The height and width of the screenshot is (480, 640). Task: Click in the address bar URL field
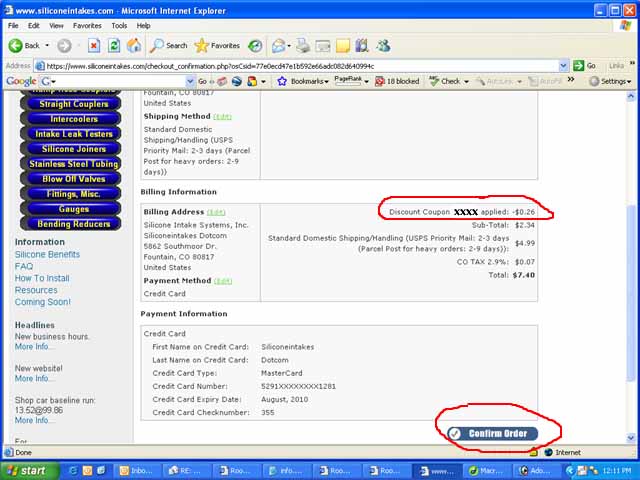296,66
